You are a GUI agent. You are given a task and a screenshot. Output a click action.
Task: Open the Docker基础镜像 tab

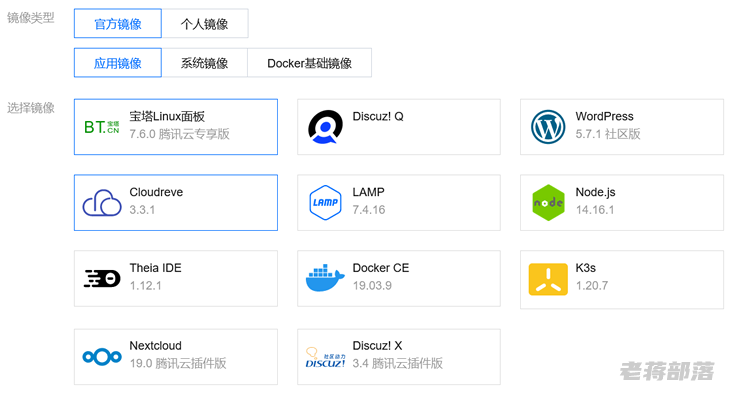(309, 63)
